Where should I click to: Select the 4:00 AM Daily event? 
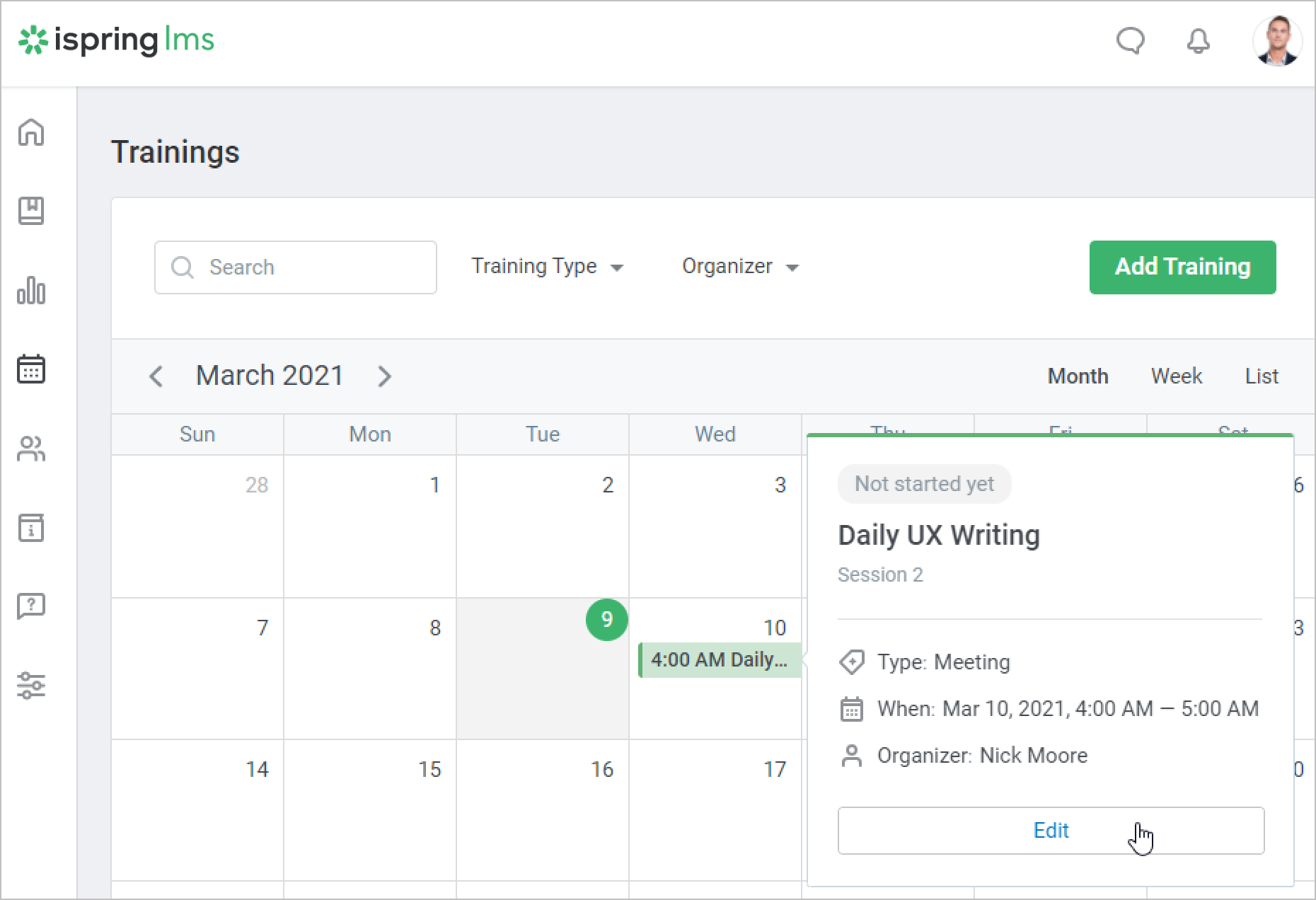pyautogui.click(x=719, y=660)
